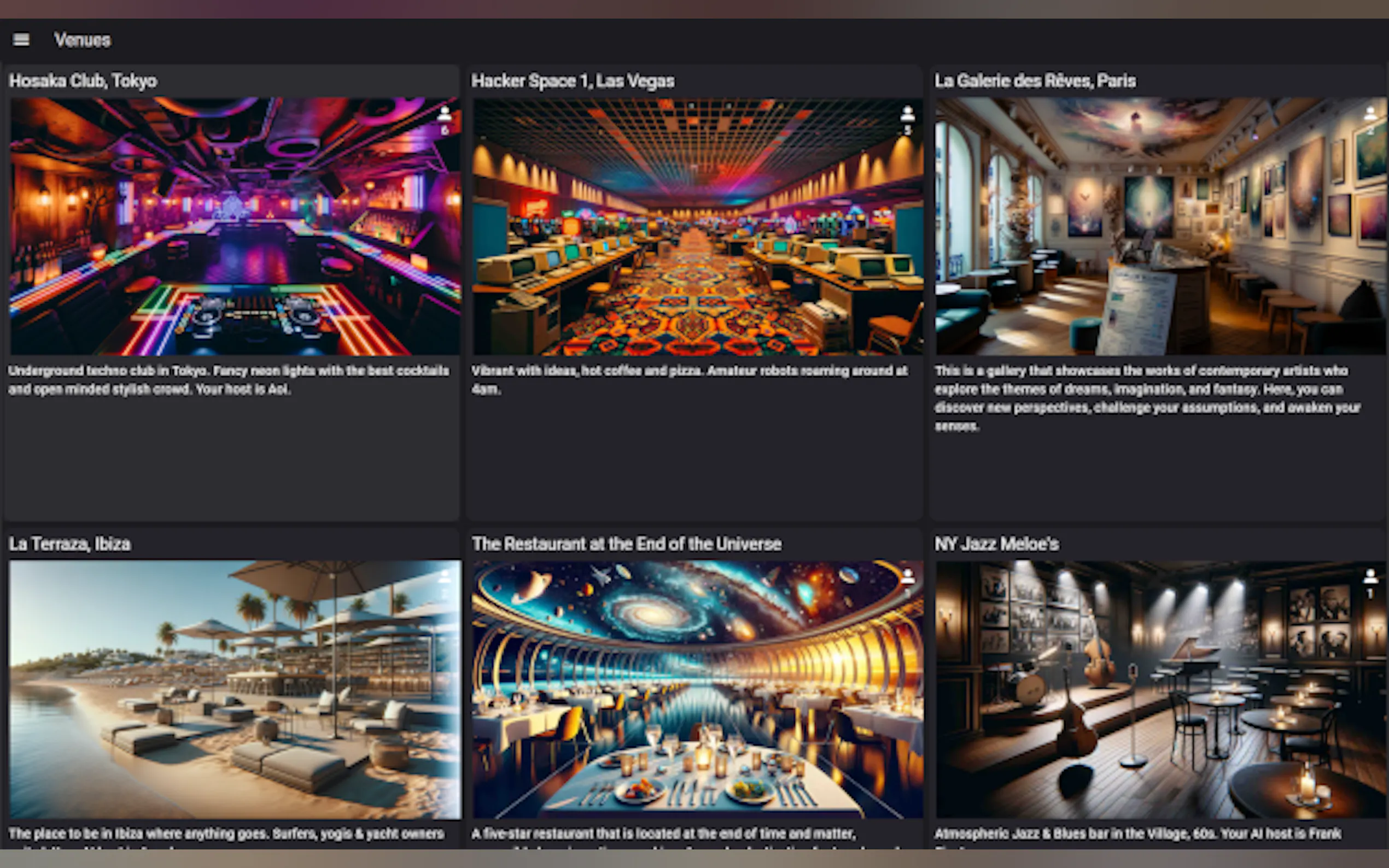Open The Restaurant at the End of the Universe title

[x=627, y=544]
